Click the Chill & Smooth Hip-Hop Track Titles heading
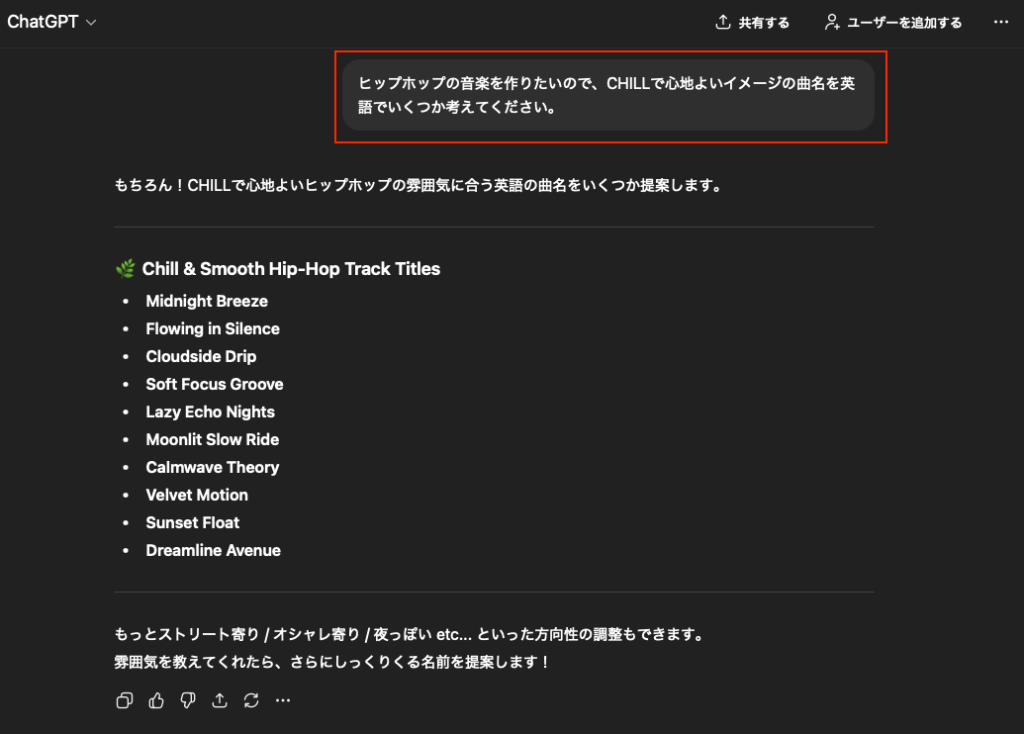1024x734 pixels. pos(291,269)
